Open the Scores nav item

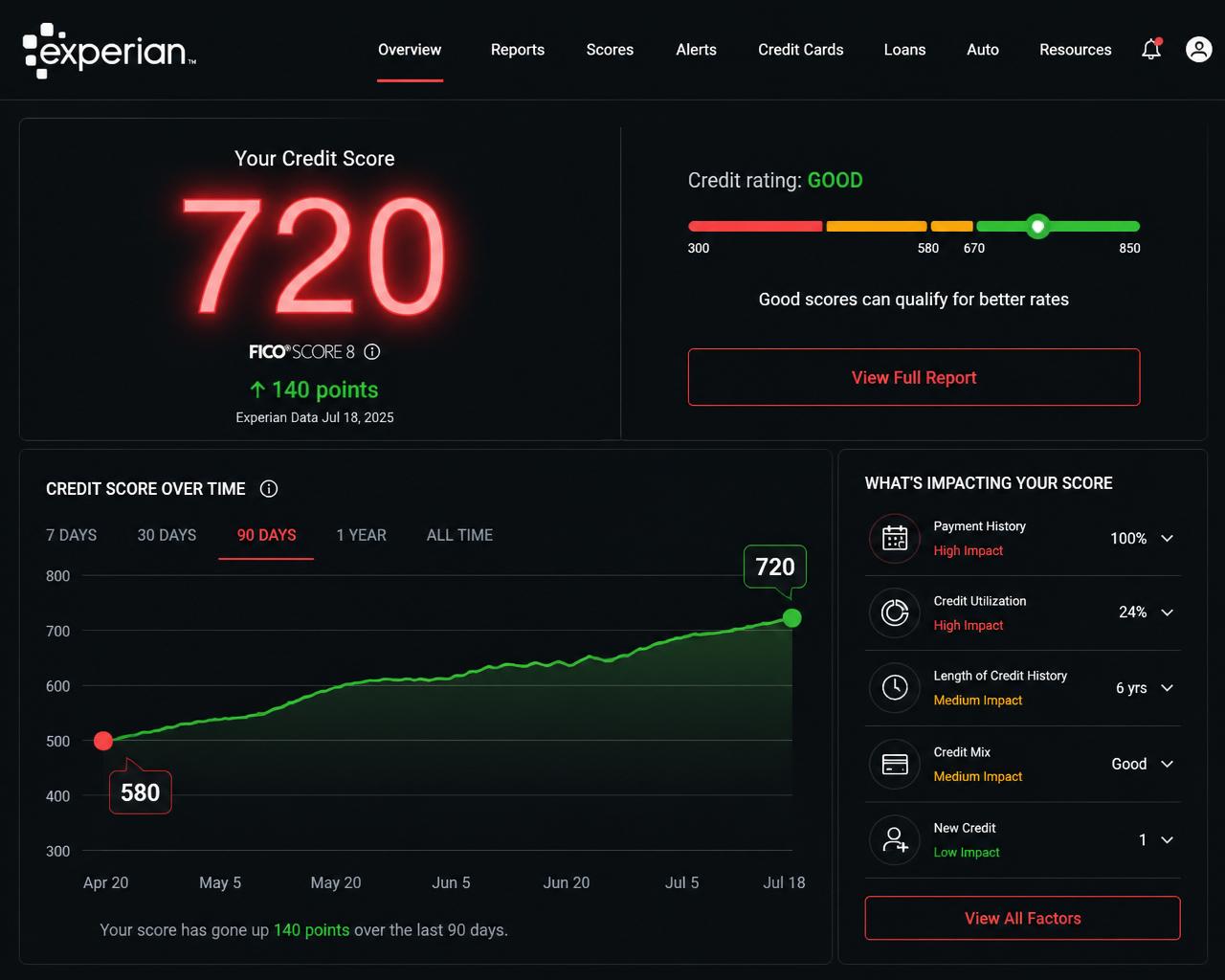pos(610,50)
